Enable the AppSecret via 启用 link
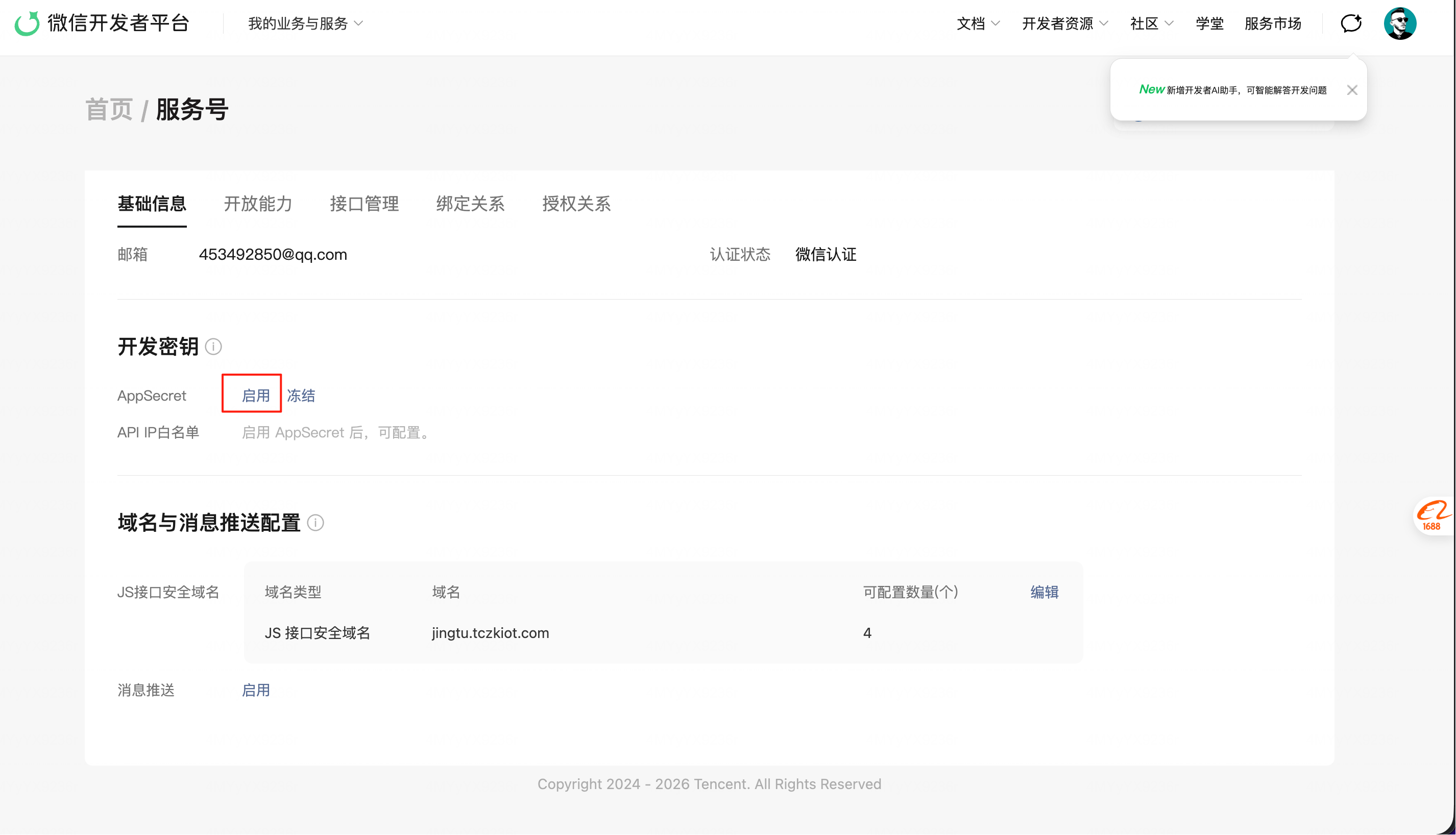 click(256, 396)
